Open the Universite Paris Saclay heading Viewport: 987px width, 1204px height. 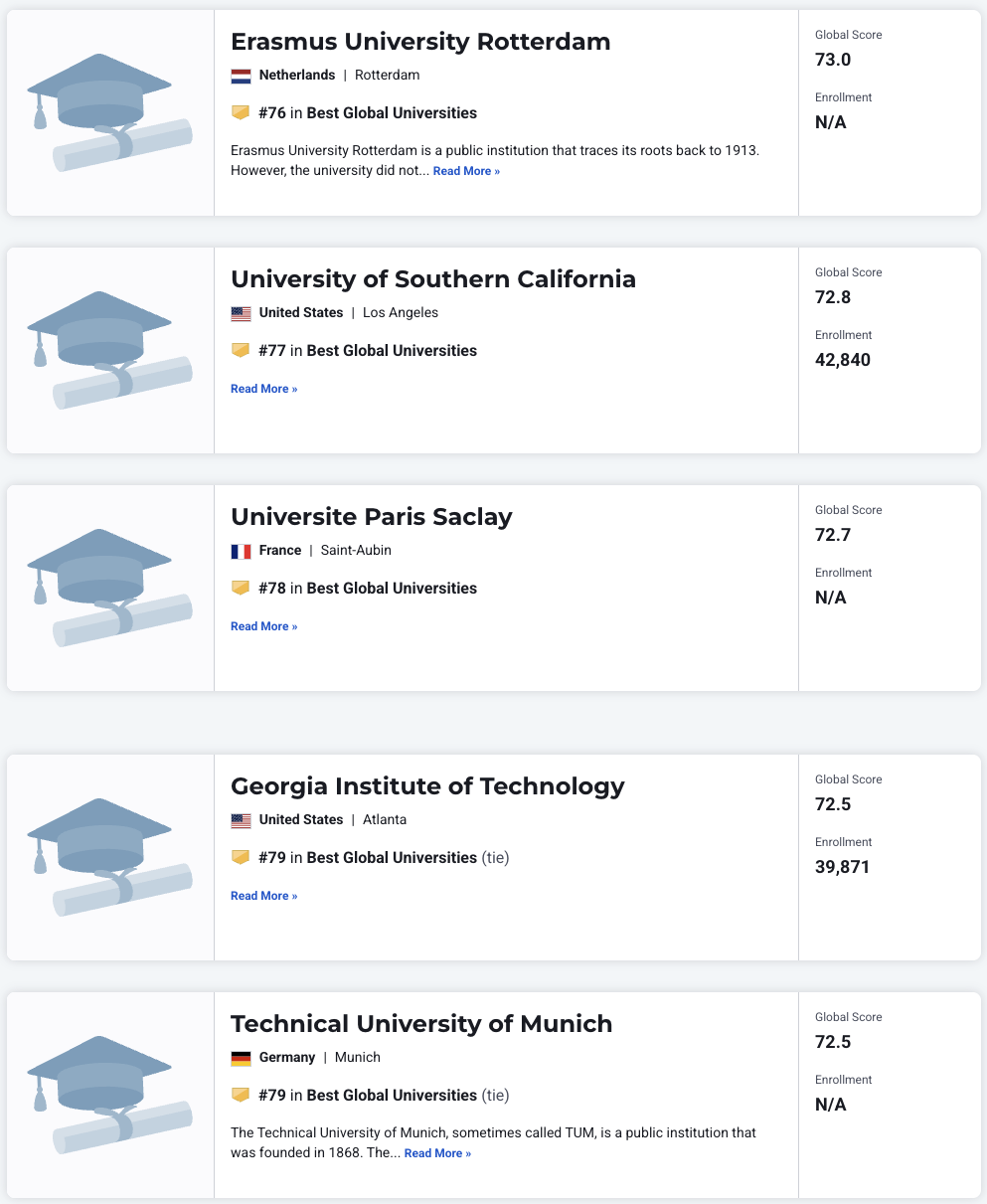tap(371, 517)
